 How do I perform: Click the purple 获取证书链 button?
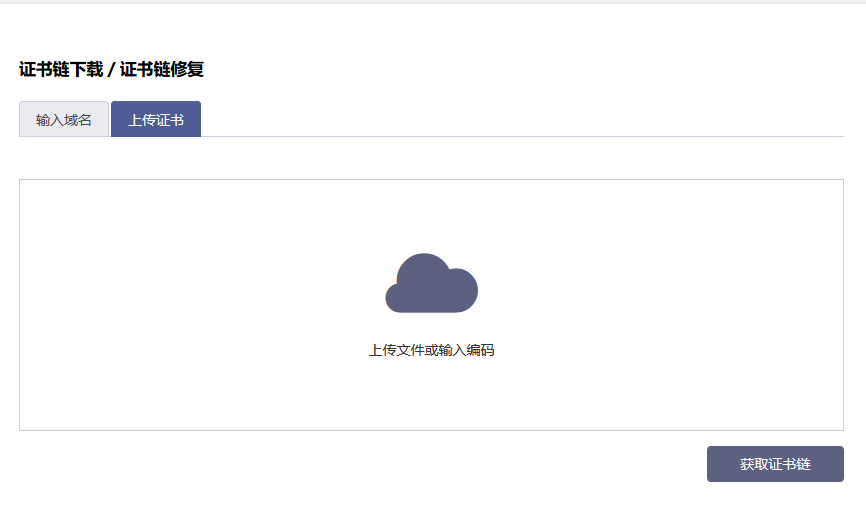[x=775, y=464]
